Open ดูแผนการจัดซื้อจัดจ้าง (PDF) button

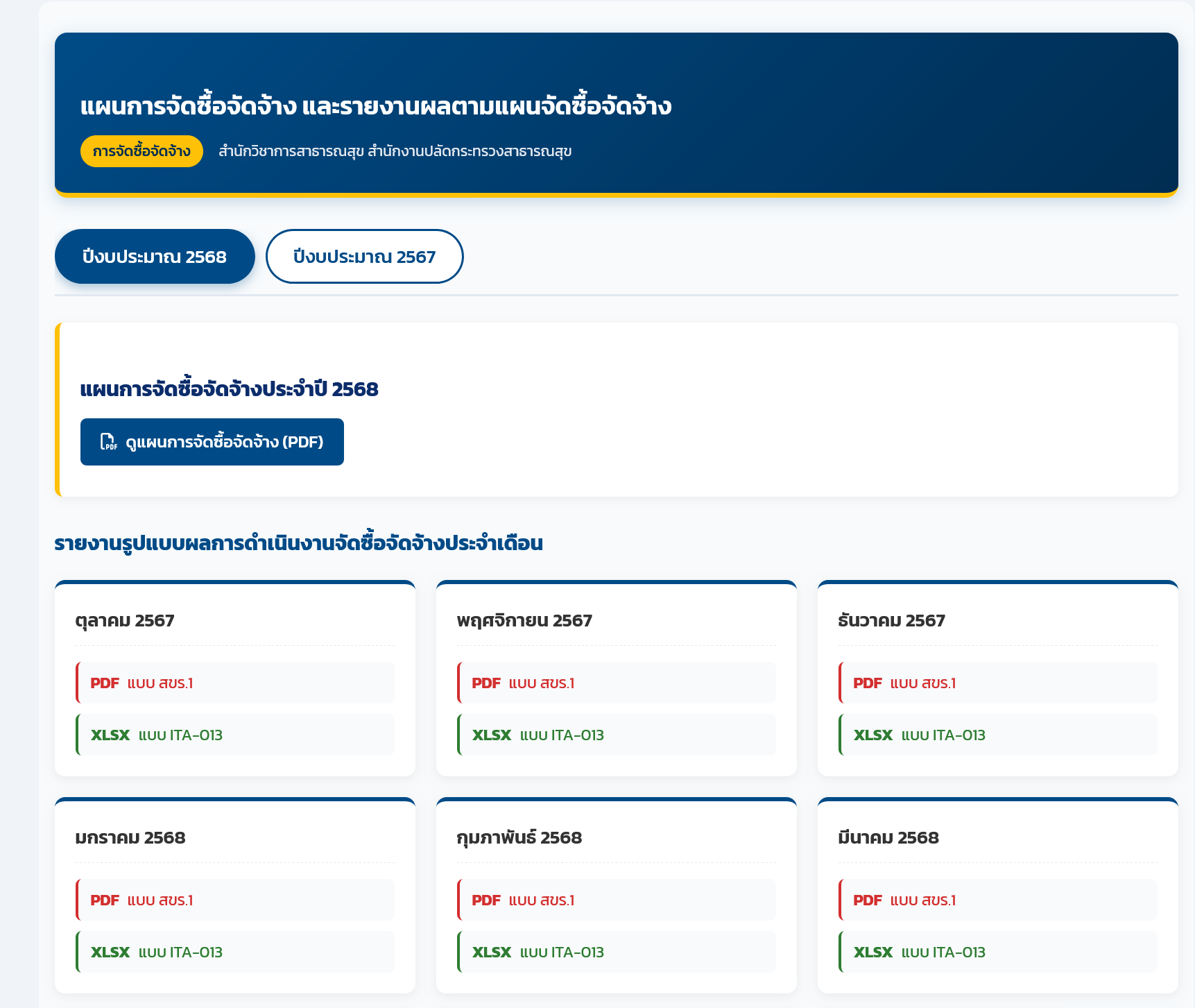pyautogui.click(x=212, y=442)
